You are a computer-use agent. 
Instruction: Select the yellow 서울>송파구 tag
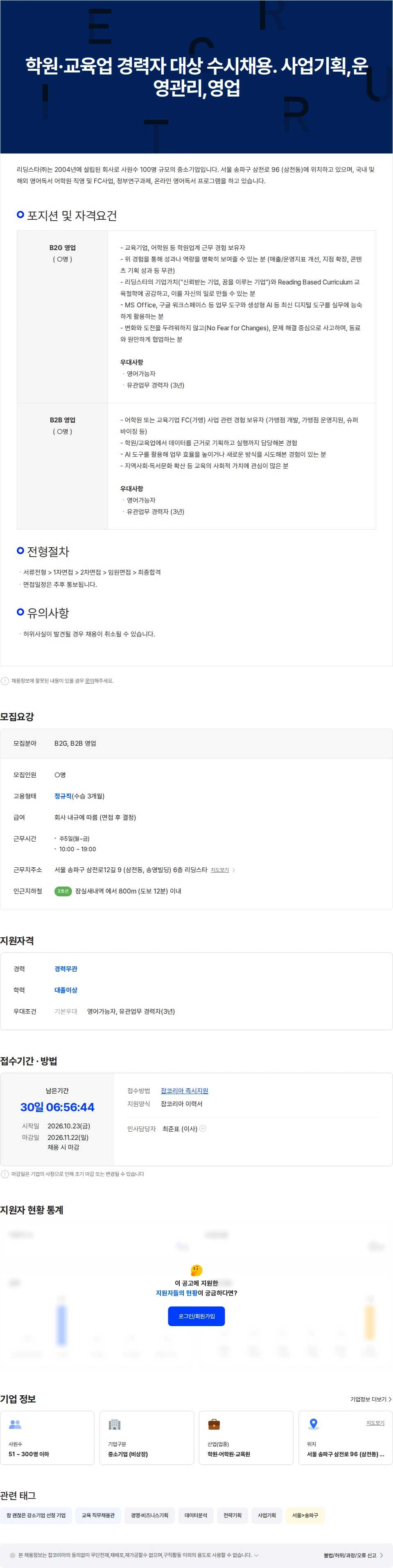click(x=305, y=1515)
